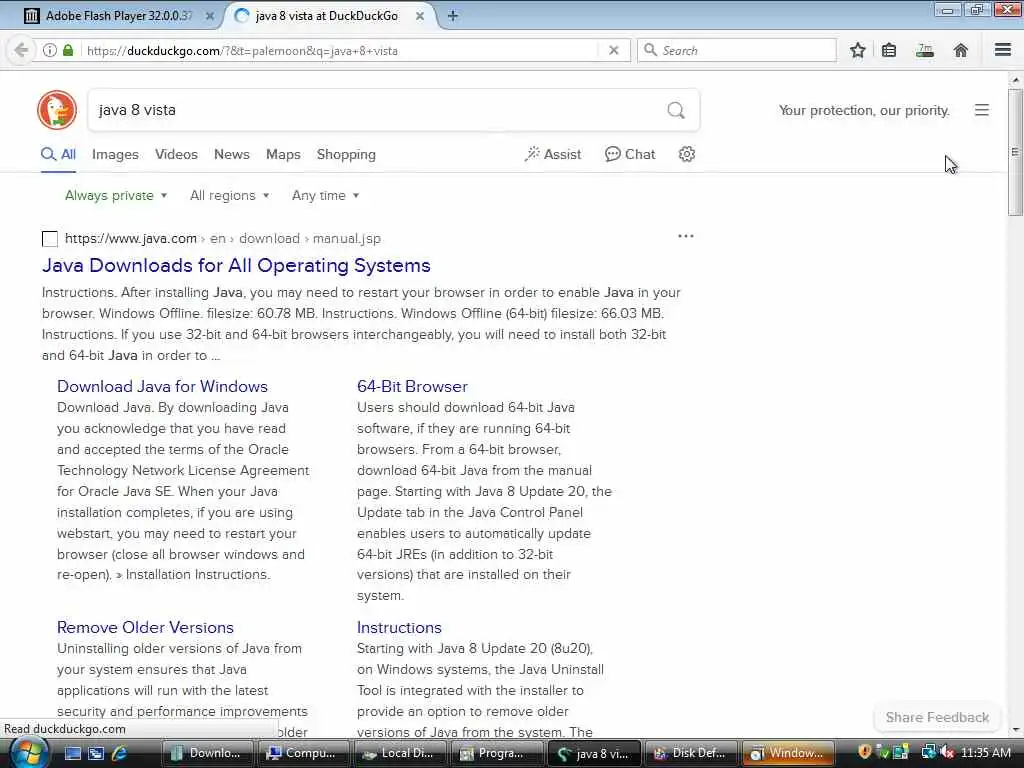The width and height of the screenshot is (1024, 768).
Task: Go back using the browser back arrow
Action: pyautogui.click(x=21, y=50)
